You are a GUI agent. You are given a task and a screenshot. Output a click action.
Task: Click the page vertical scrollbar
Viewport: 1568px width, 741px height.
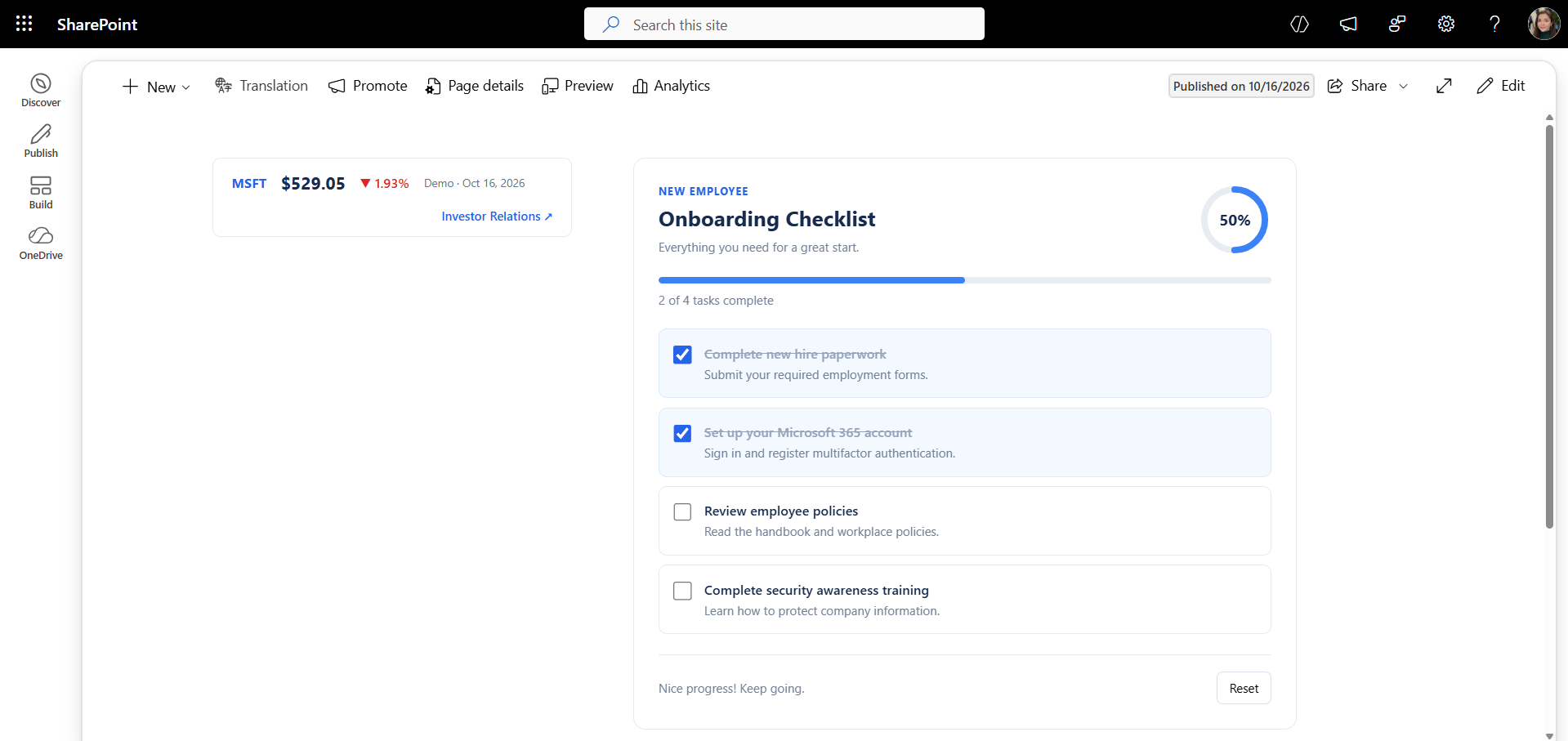(1549, 327)
